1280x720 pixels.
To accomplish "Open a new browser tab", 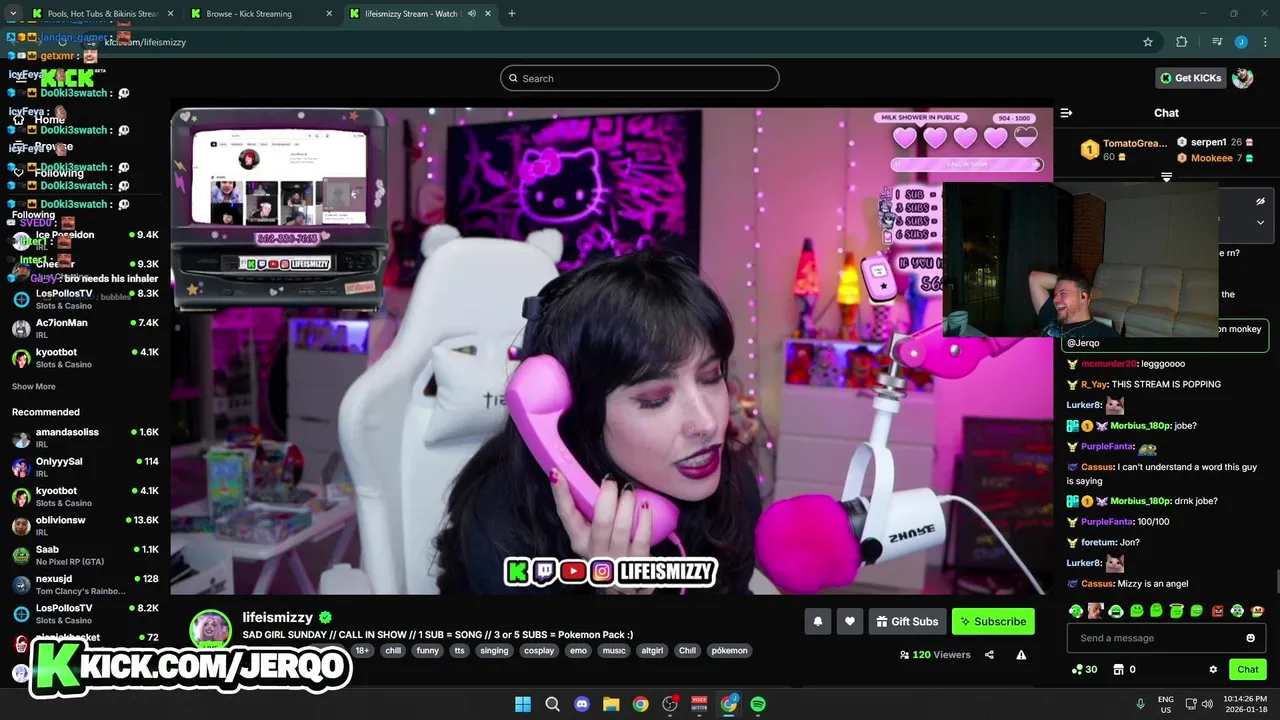I will coord(512,14).
